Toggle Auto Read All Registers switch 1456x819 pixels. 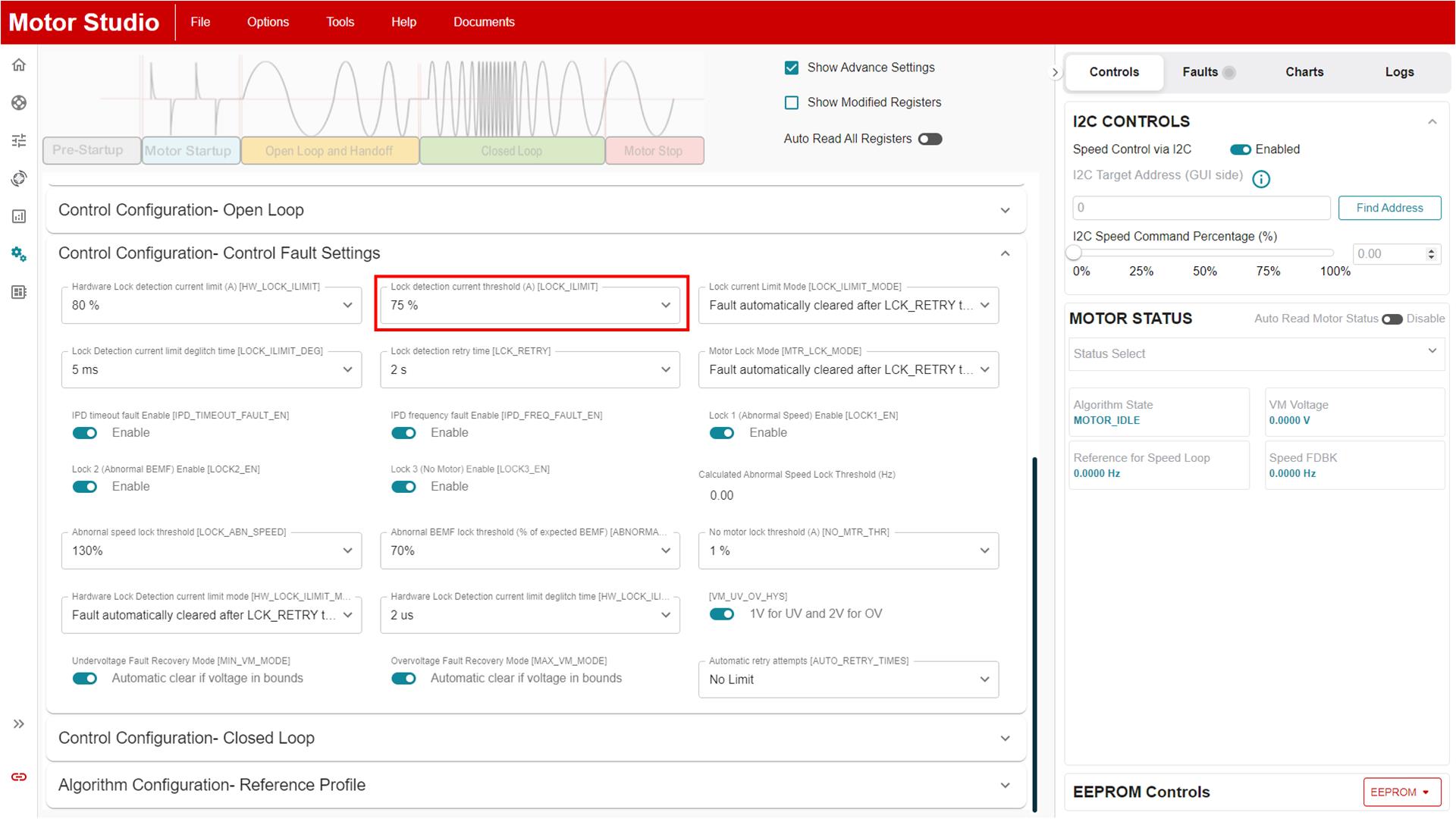[x=930, y=139]
